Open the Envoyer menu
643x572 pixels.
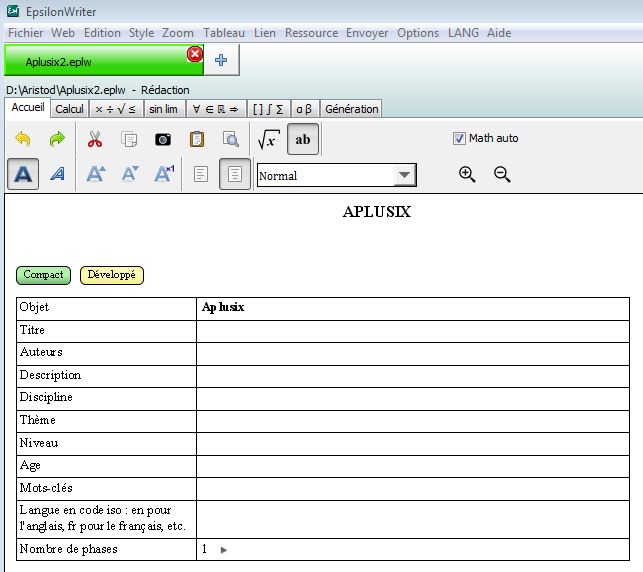pyautogui.click(x=367, y=33)
